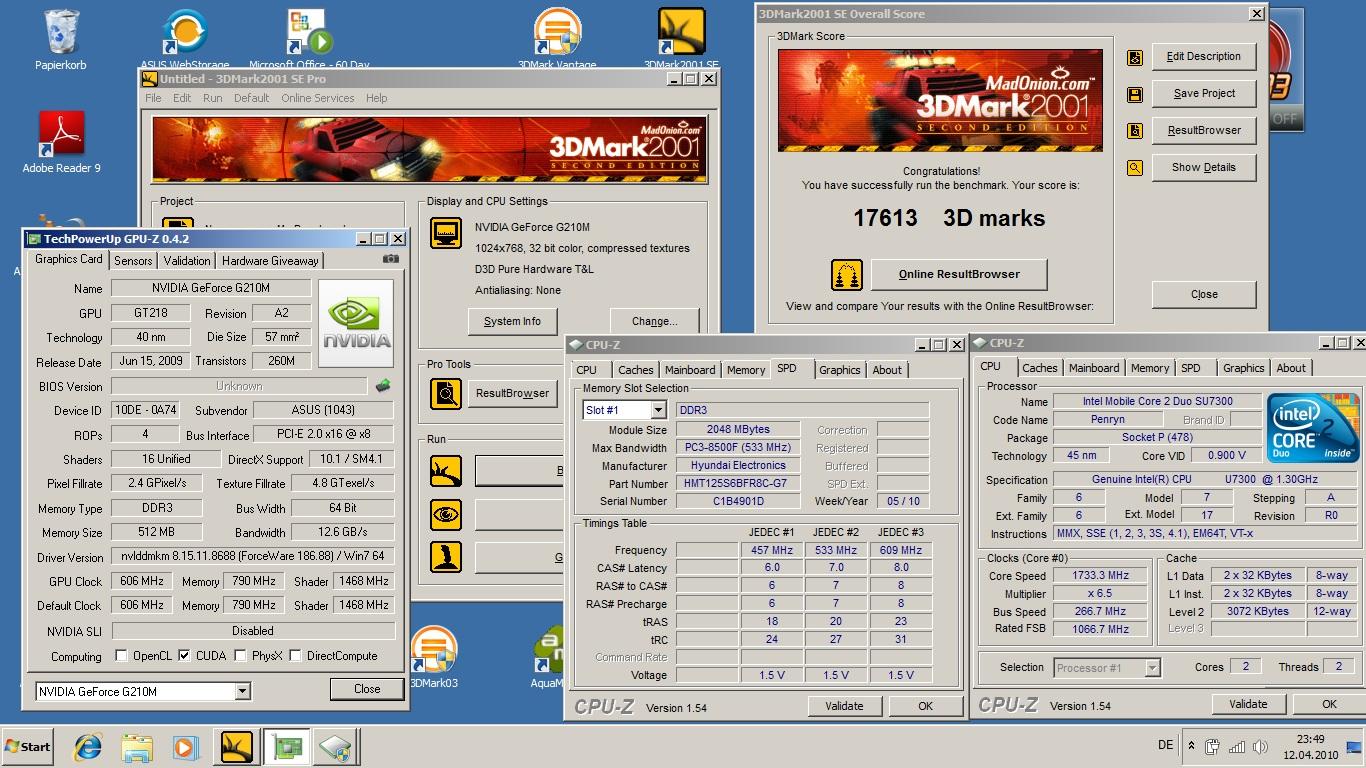
Task: Open the 3DMark2001 SE desktop shortcut
Action: pyautogui.click(x=682, y=40)
